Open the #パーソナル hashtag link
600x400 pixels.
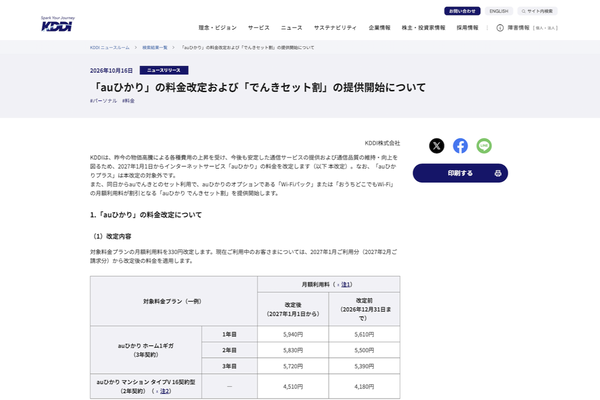(103, 101)
